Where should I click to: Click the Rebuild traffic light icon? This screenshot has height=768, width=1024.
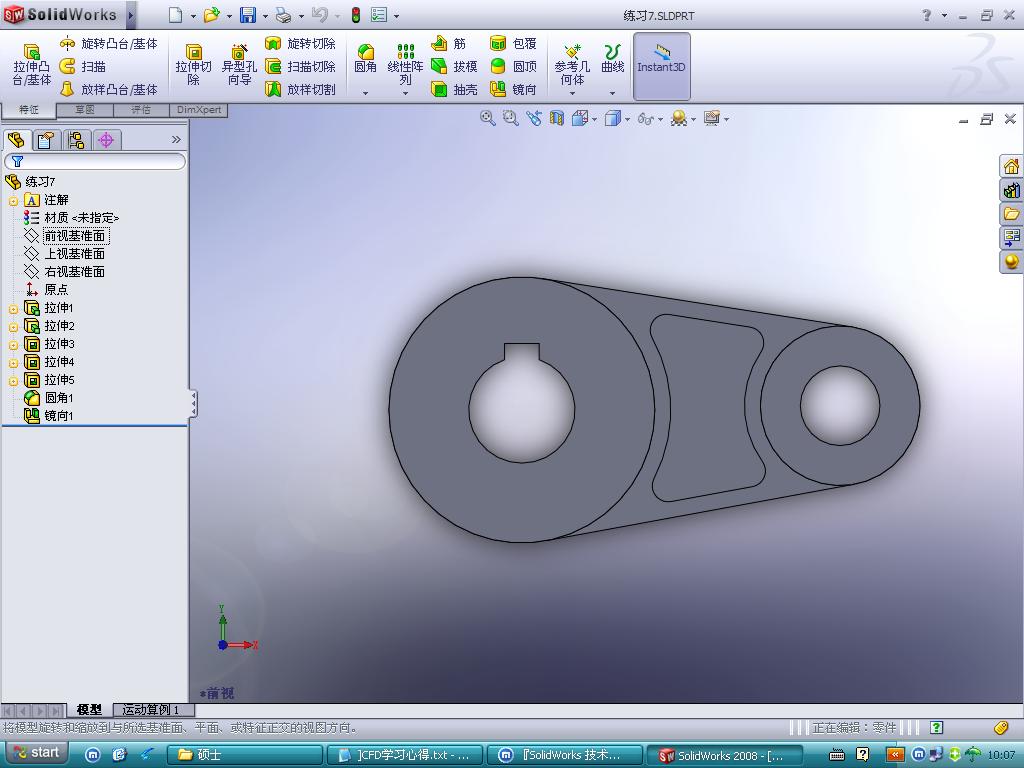point(356,15)
